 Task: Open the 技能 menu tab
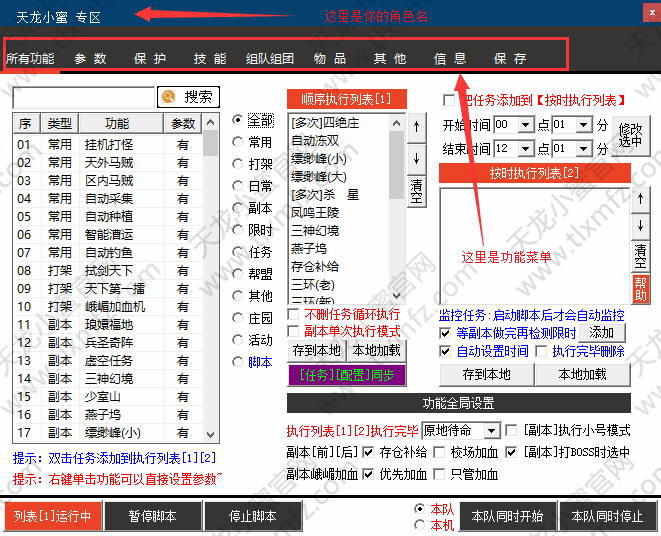coord(210,59)
